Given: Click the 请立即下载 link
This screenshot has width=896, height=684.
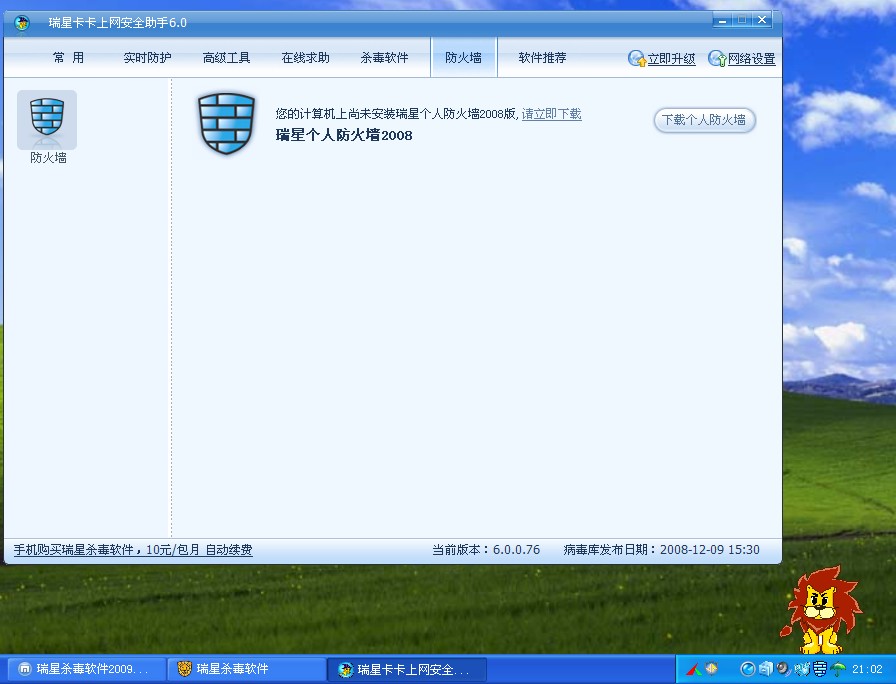Looking at the screenshot, I should coord(551,114).
